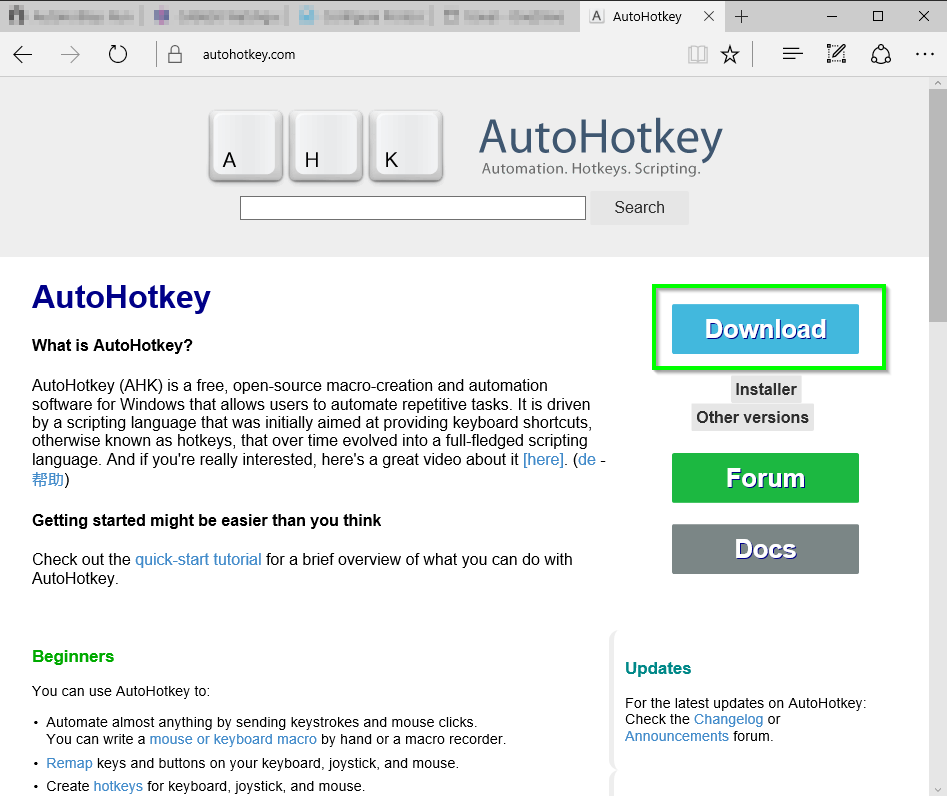The height and width of the screenshot is (796, 947).
Task: Add page to favorites with star icon
Action: tap(730, 55)
